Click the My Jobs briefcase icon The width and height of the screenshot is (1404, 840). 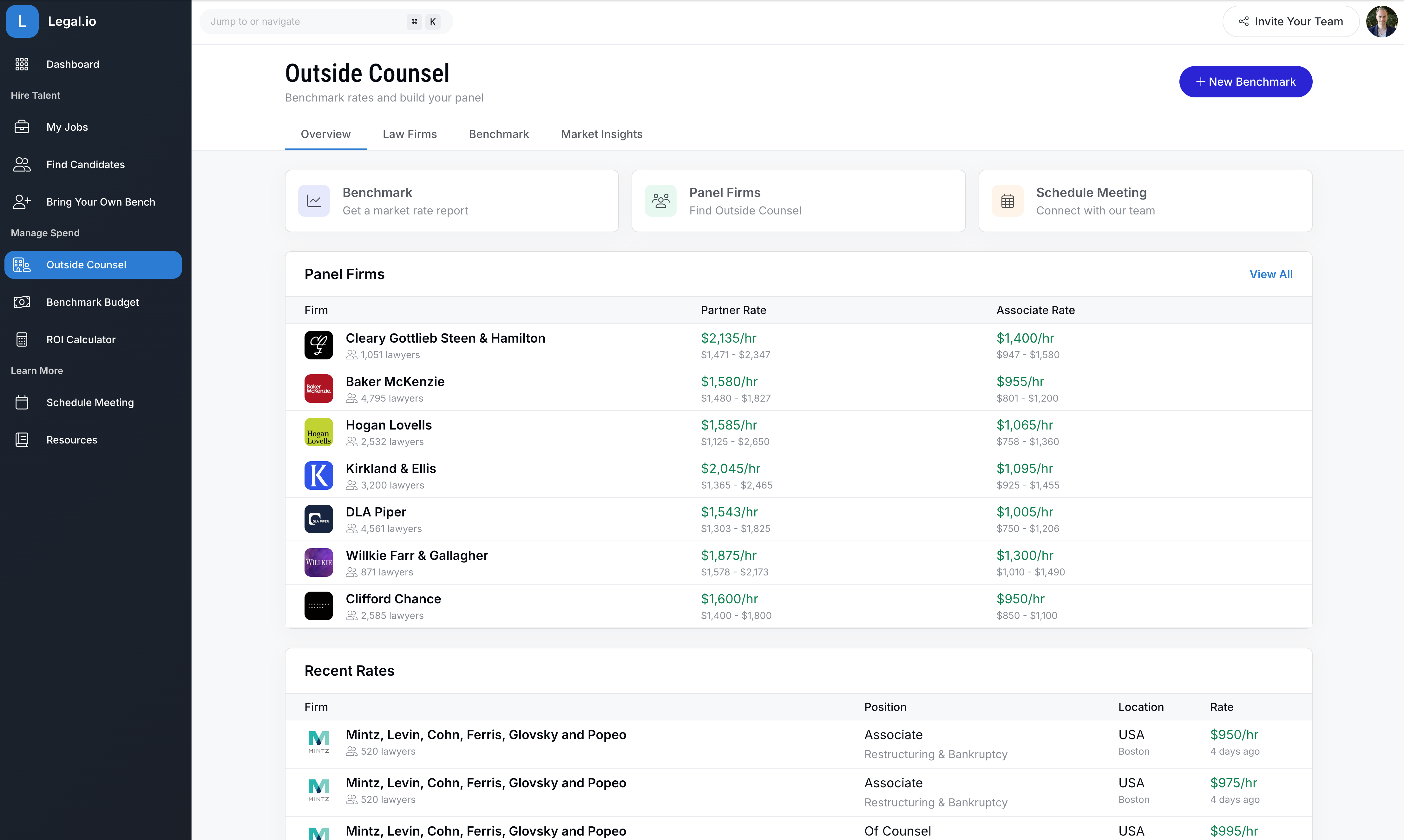pyautogui.click(x=22, y=127)
